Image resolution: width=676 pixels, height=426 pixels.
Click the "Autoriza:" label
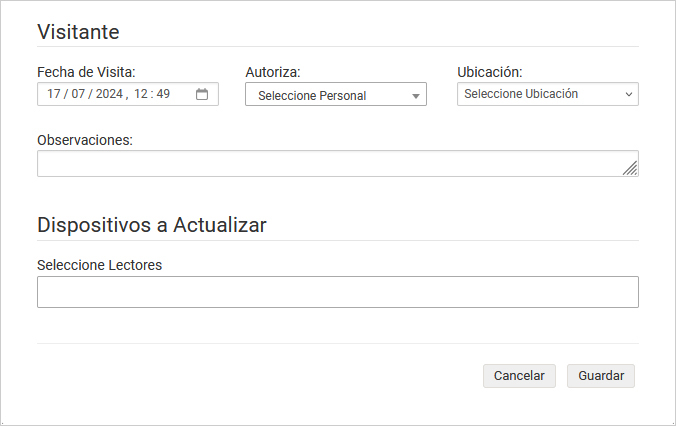[x=273, y=72]
